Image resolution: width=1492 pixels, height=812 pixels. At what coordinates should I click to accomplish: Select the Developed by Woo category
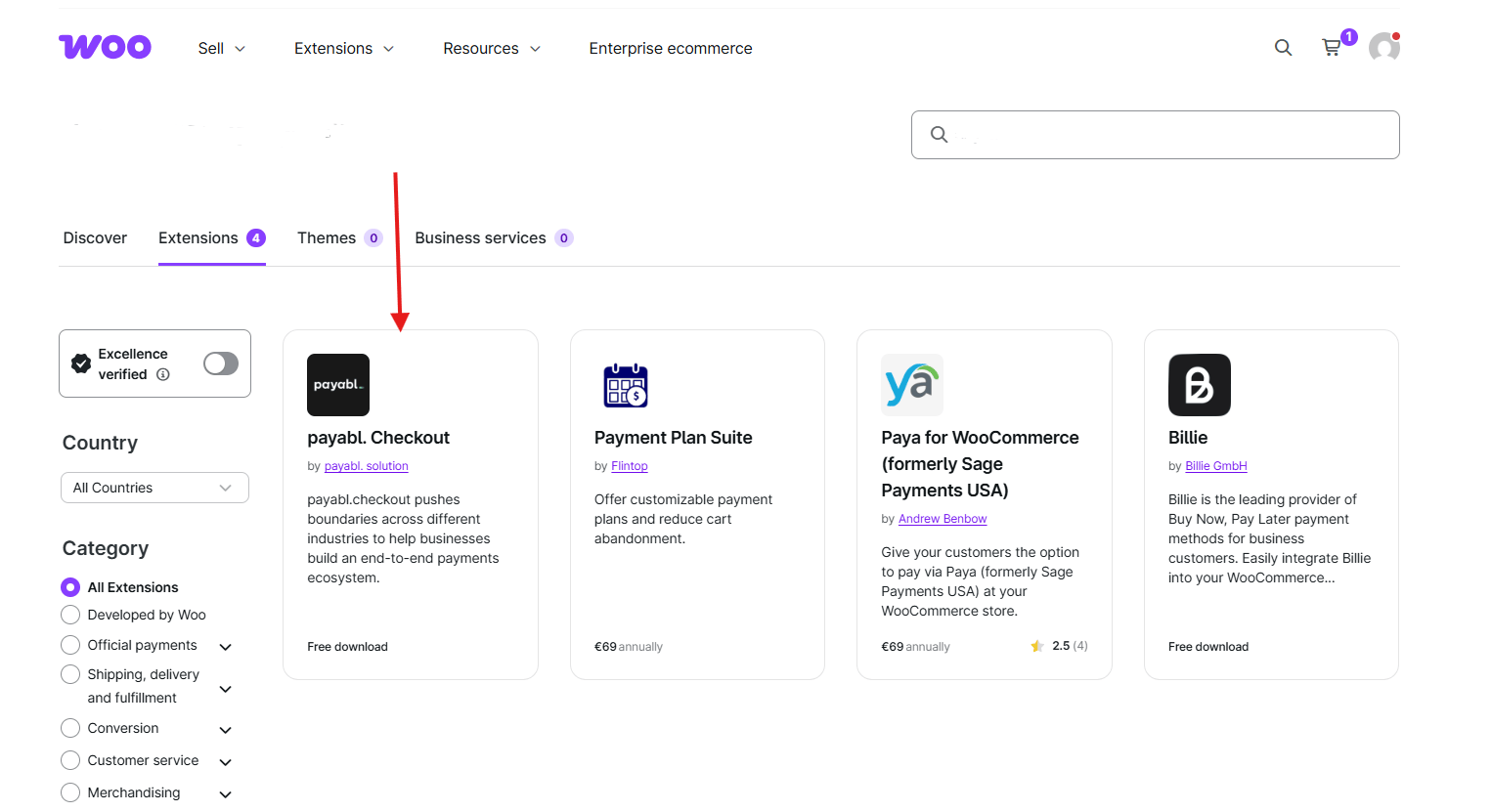(70, 615)
